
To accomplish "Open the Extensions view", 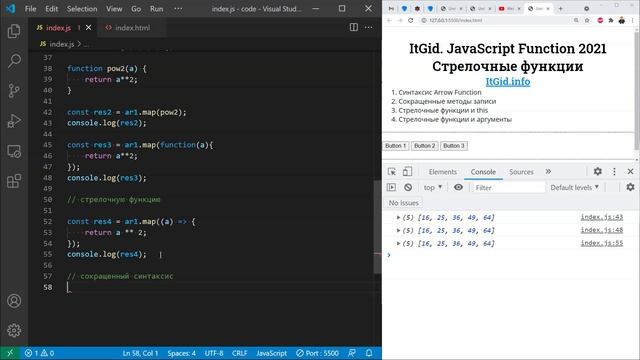I will click(x=14, y=181).
